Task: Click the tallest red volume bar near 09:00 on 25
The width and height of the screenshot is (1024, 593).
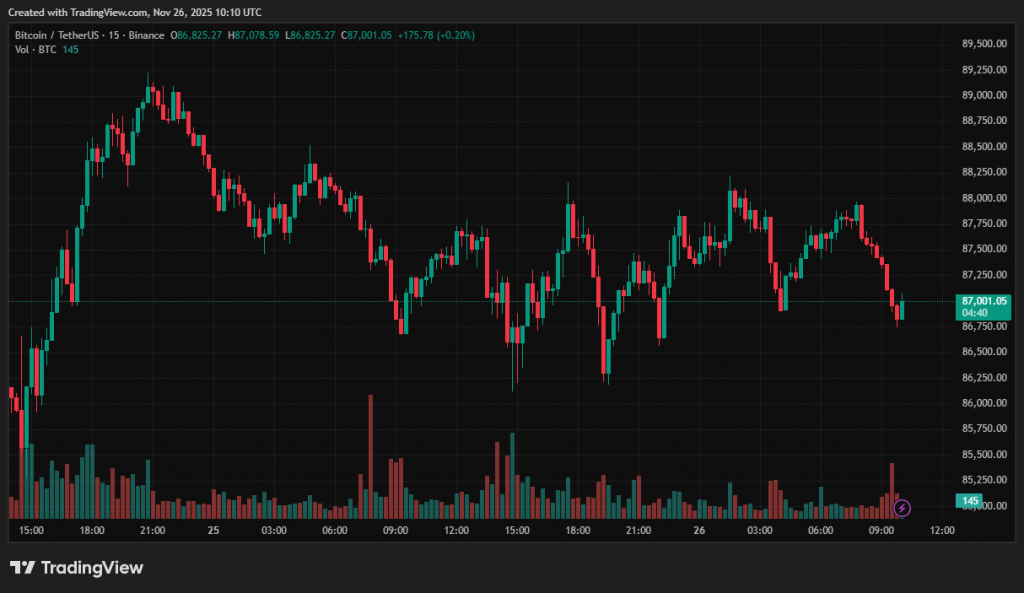Action: coord(370,455)
